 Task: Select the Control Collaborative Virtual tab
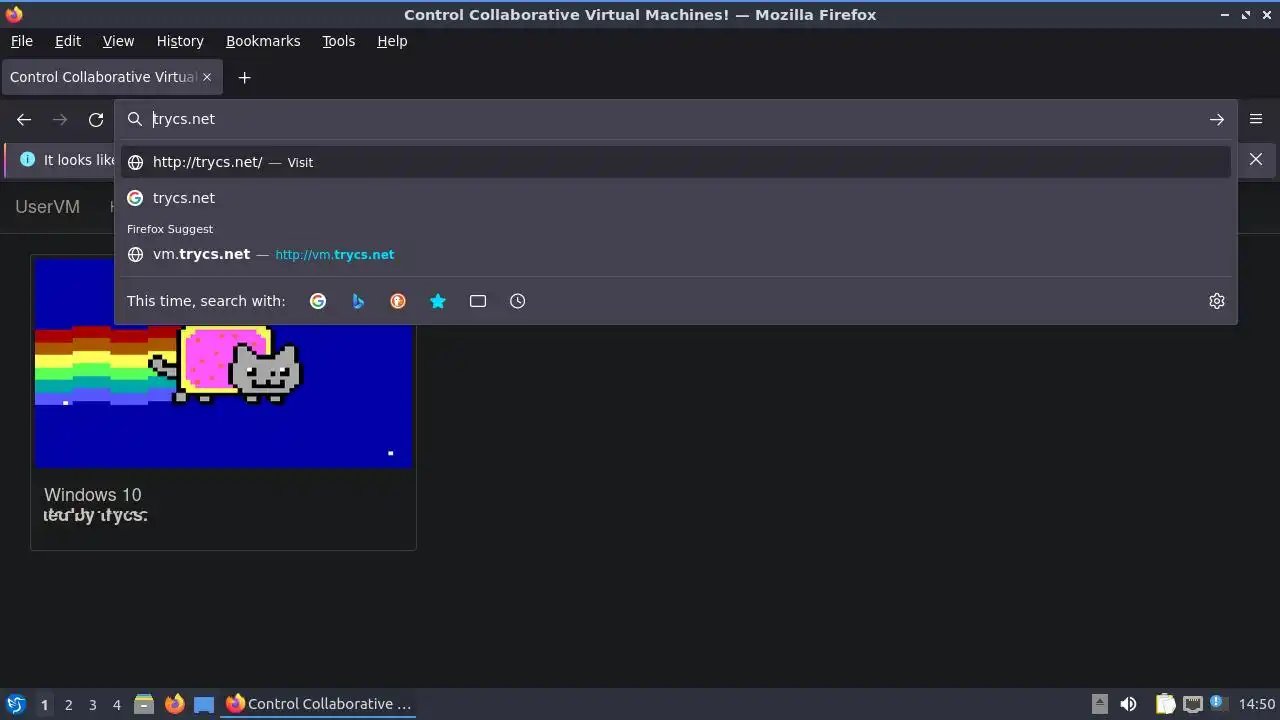pyautogui.click(x=110, y=77)
